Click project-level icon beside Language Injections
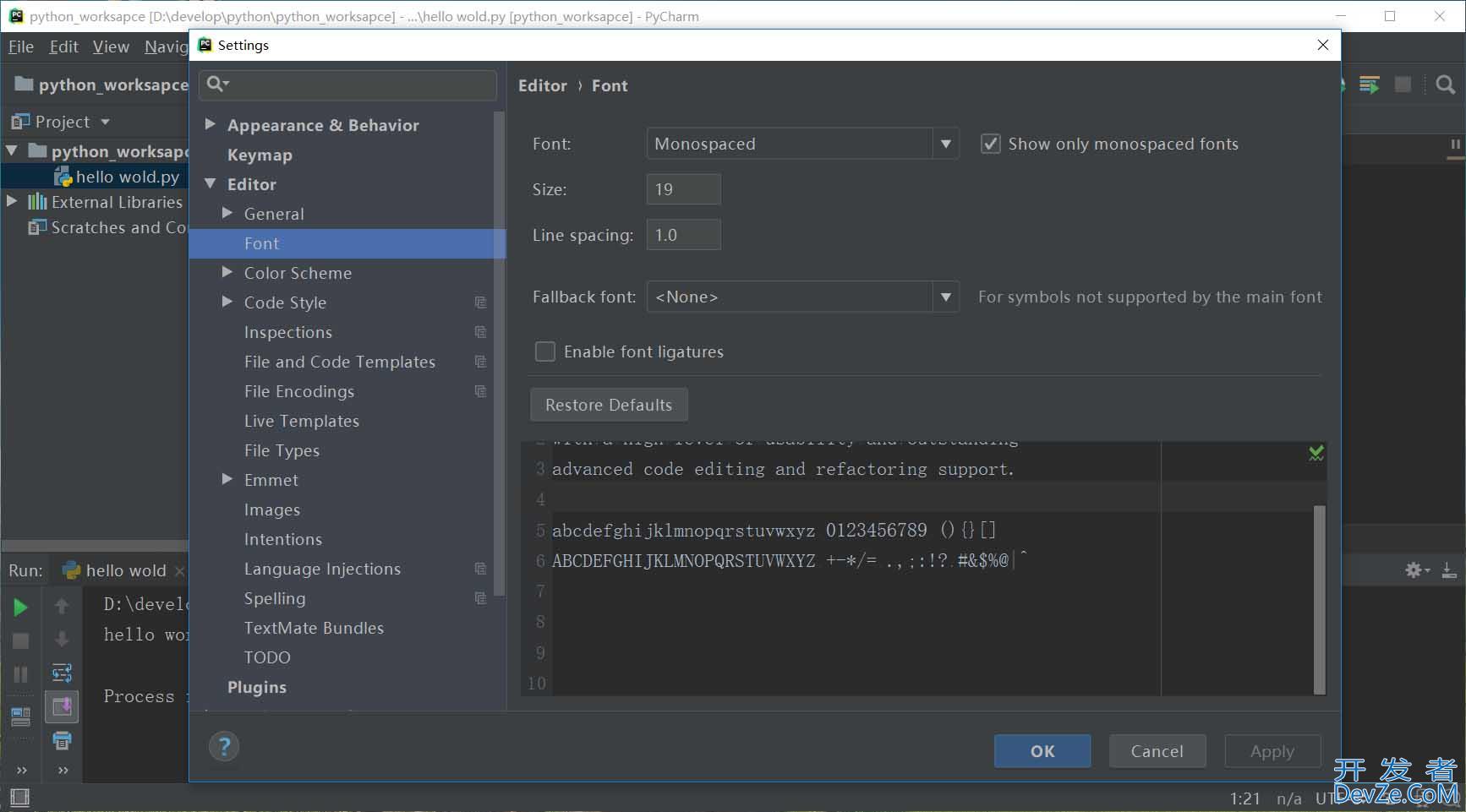This screenshot has height=812, width=1466. tap(480, 569)
